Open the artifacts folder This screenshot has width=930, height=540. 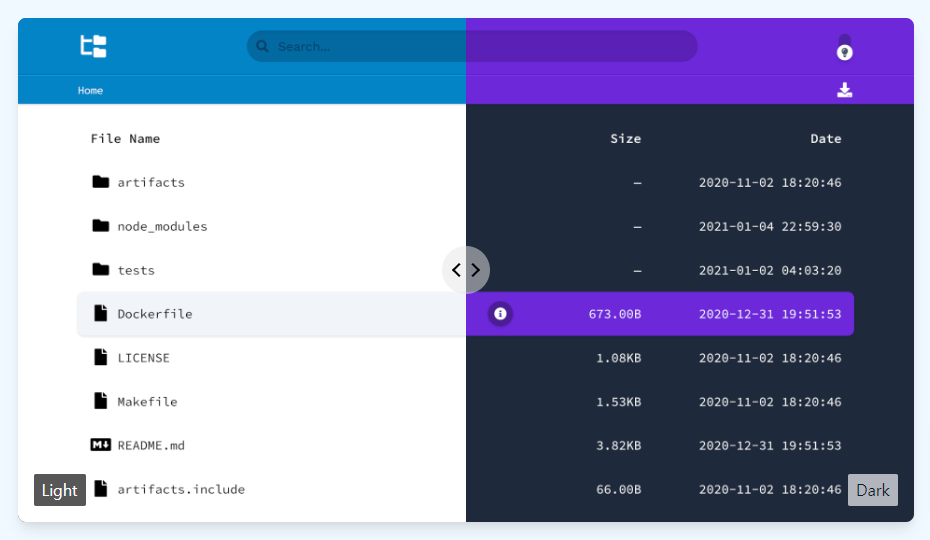151,182
